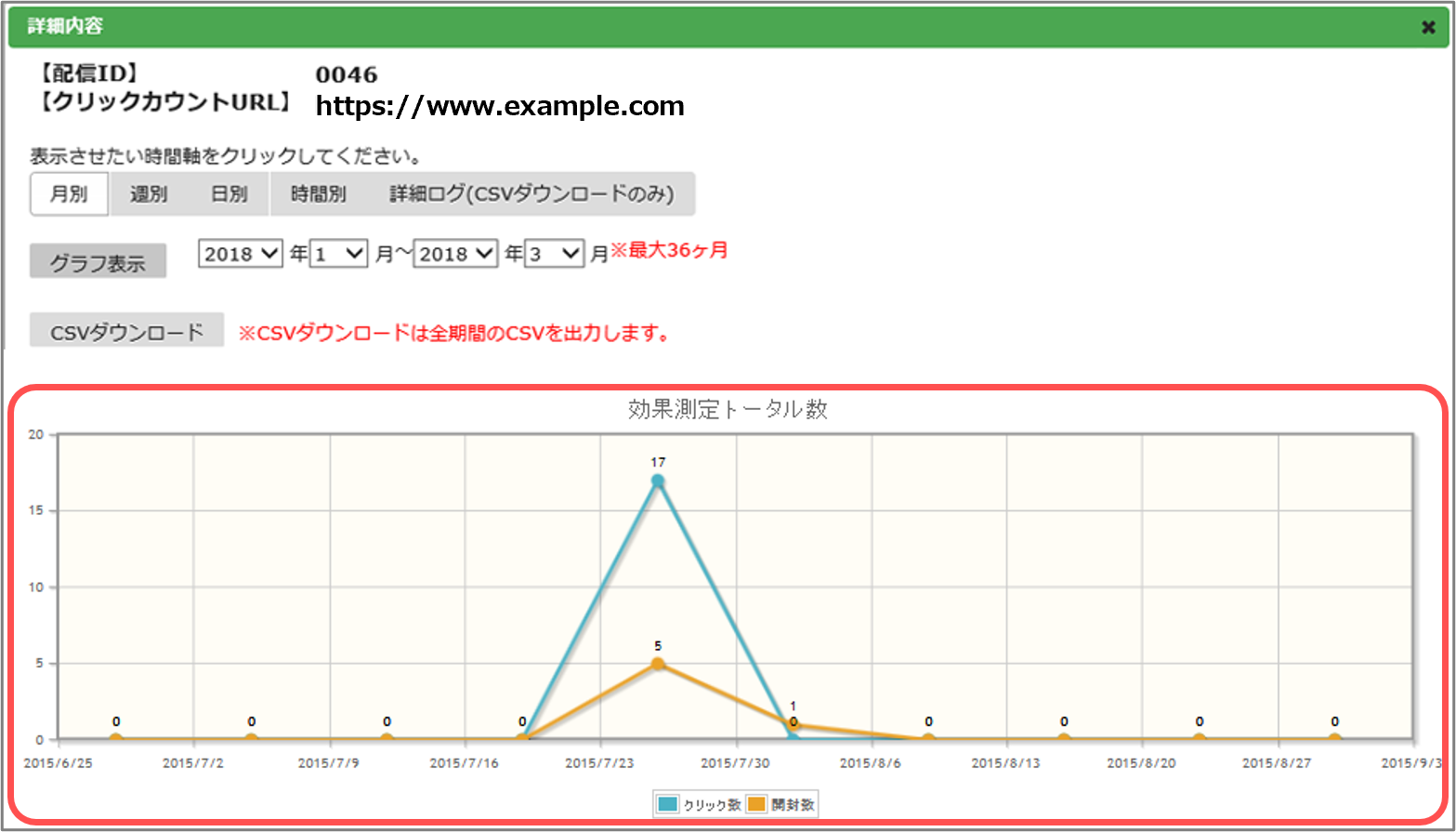The height and width of the screenshot is (832, 1456).
Task: Click the グラフ表示 button
Action: click(x=98, y=262)
